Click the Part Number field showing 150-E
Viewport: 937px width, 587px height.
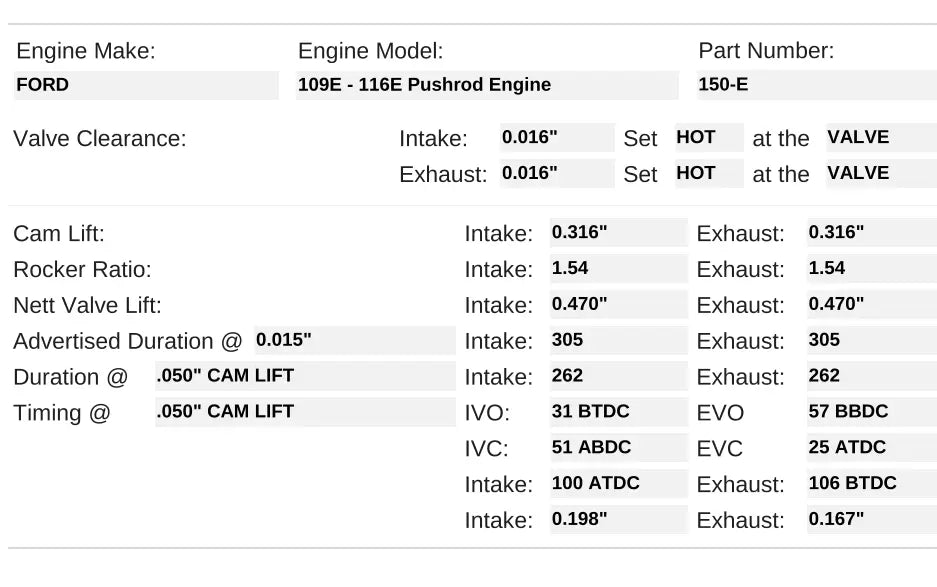[816, 85]
